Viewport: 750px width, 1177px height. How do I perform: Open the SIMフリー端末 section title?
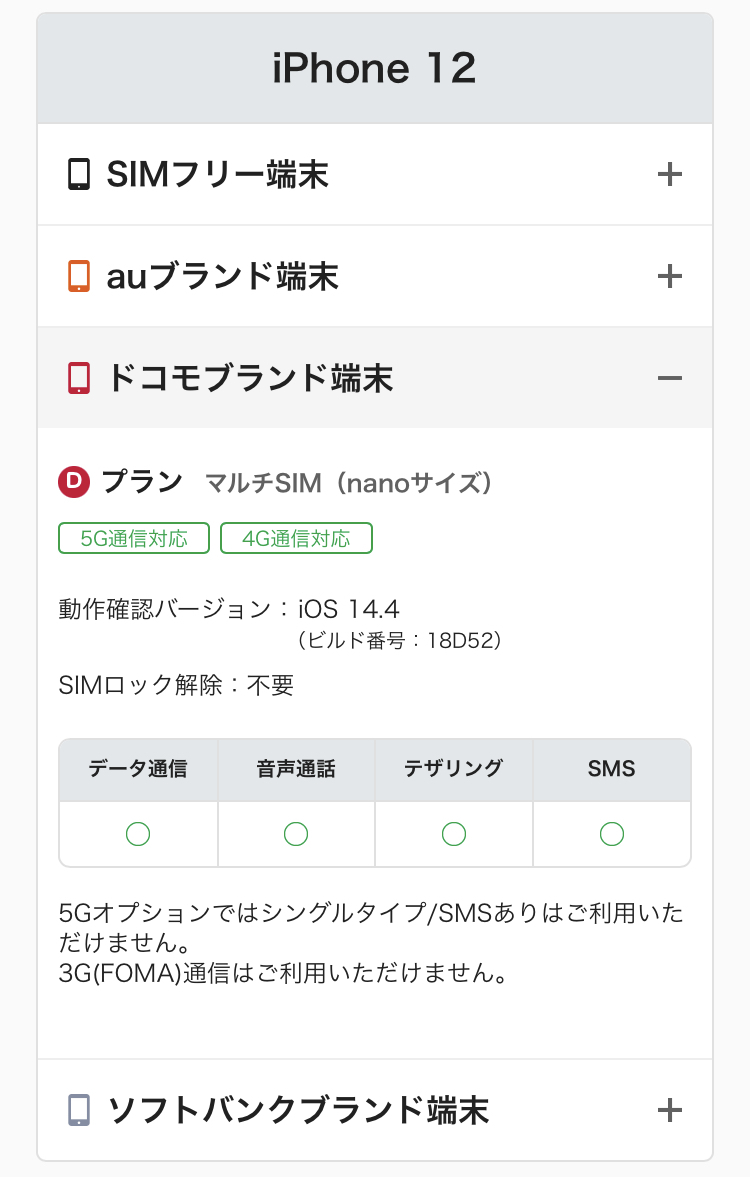[217, 175]
